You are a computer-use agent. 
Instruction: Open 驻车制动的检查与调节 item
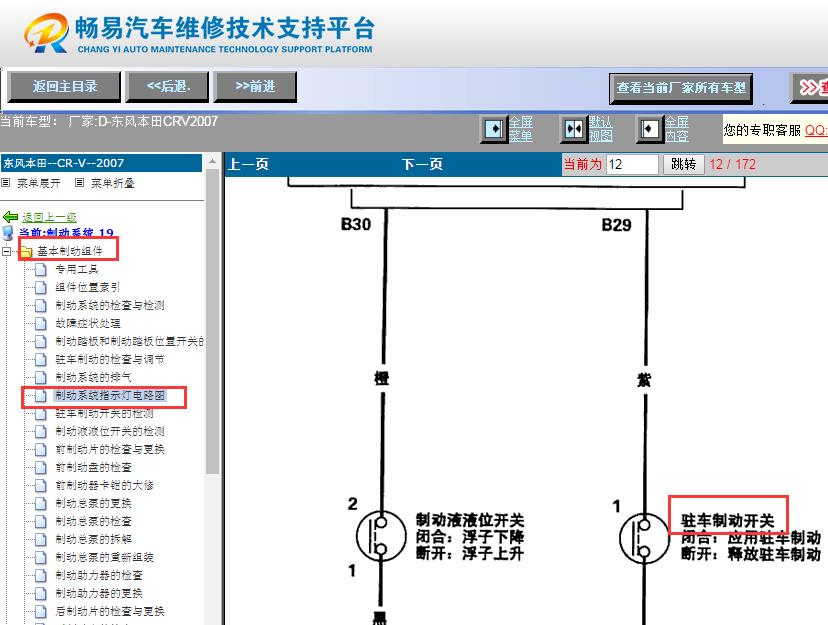tap(110, 359)
